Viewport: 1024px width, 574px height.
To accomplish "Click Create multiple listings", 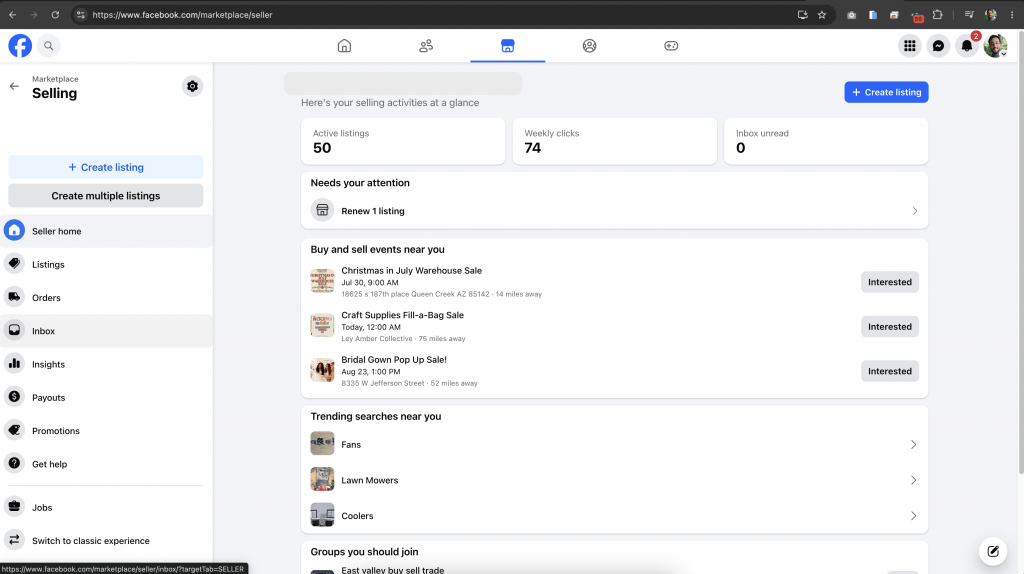I will tap(106, 196).
